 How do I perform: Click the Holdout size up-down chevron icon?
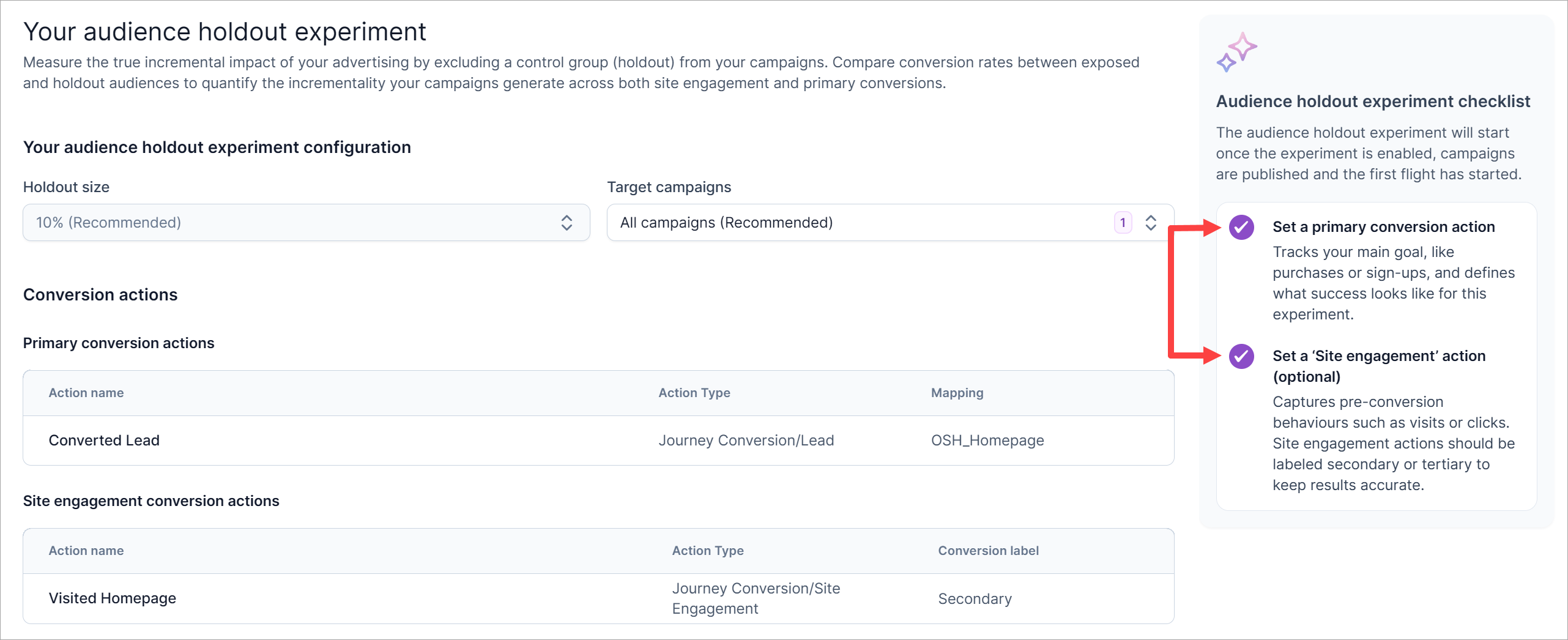(567, 223)
